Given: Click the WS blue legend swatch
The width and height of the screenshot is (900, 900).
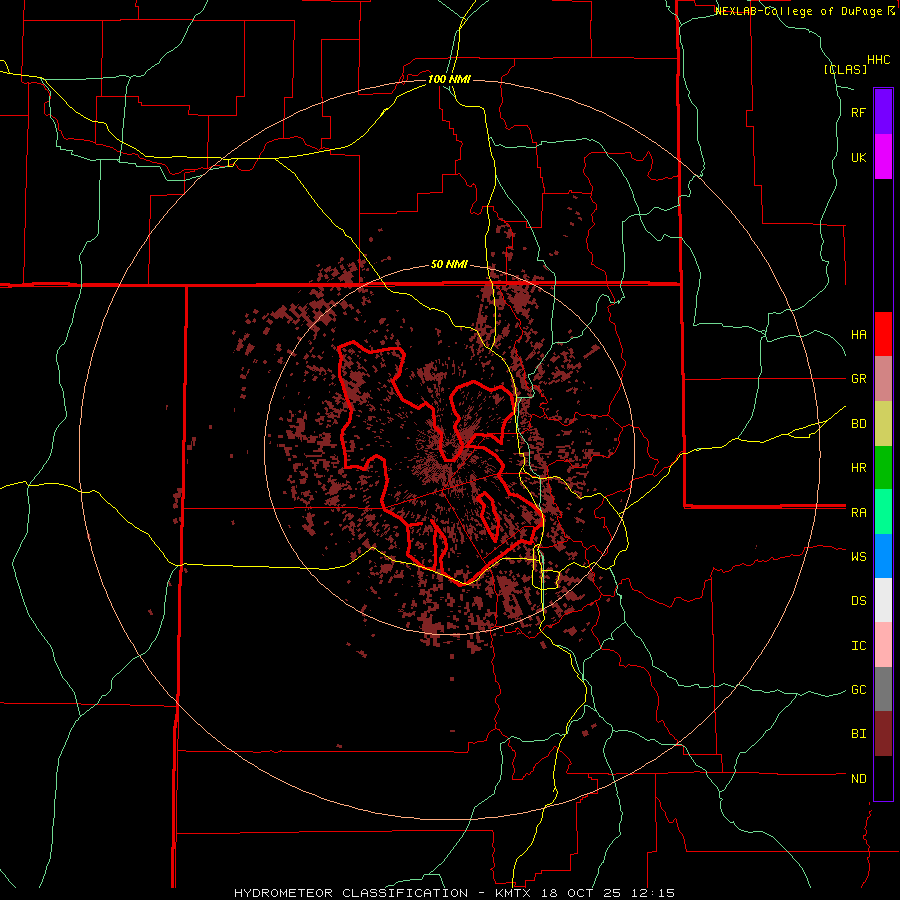Looking at the screenshot, I should [x=883, y=556].
